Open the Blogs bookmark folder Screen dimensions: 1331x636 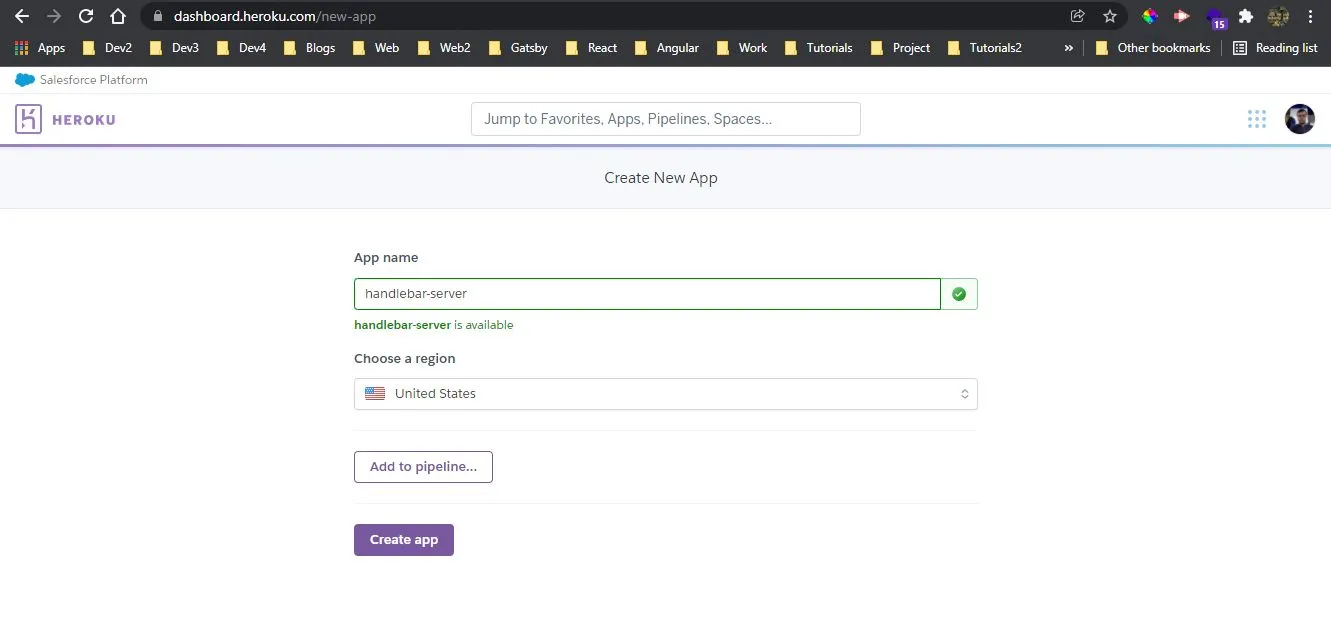[x=309, y=47]
